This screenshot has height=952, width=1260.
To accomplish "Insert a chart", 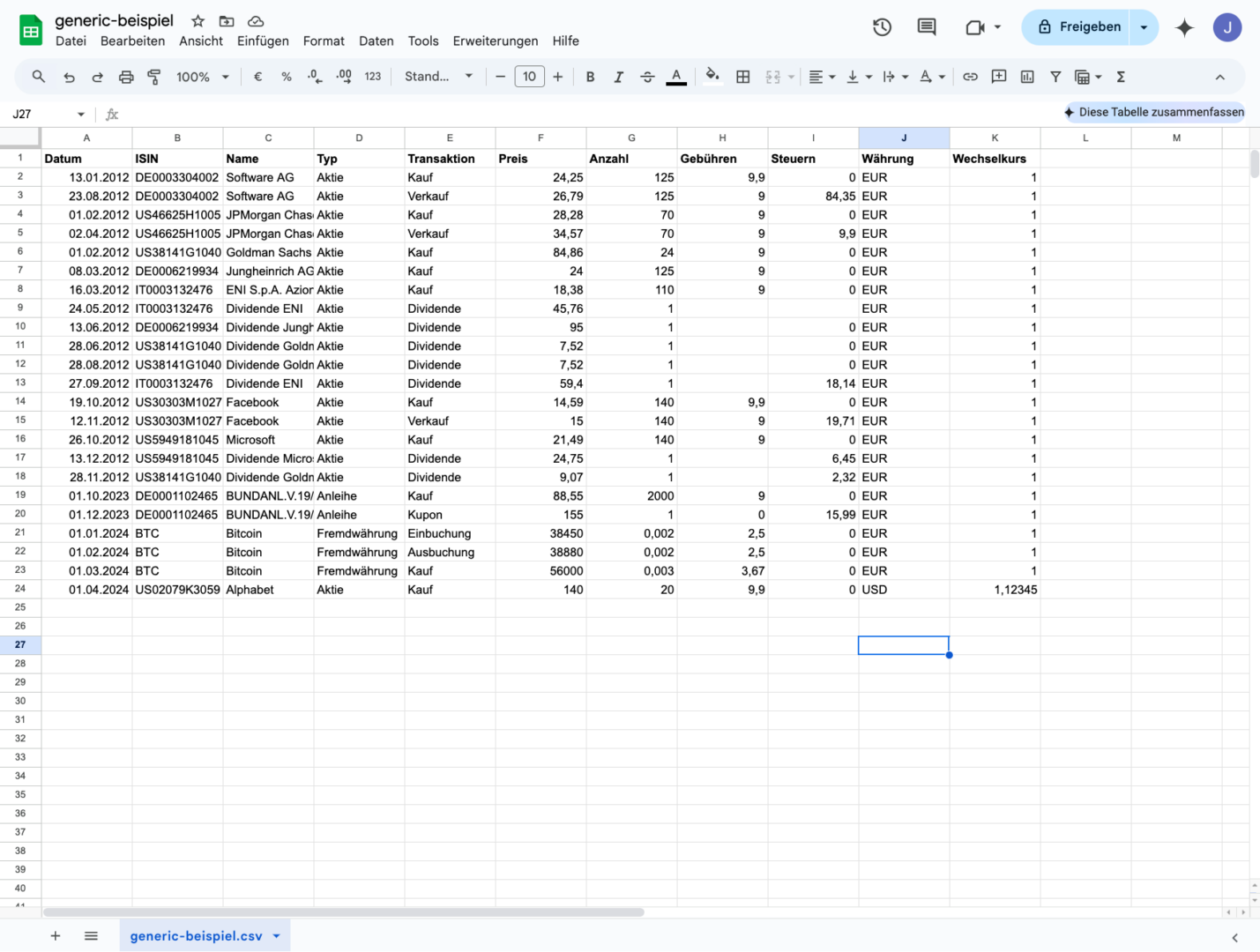I will pos(1027,77).
